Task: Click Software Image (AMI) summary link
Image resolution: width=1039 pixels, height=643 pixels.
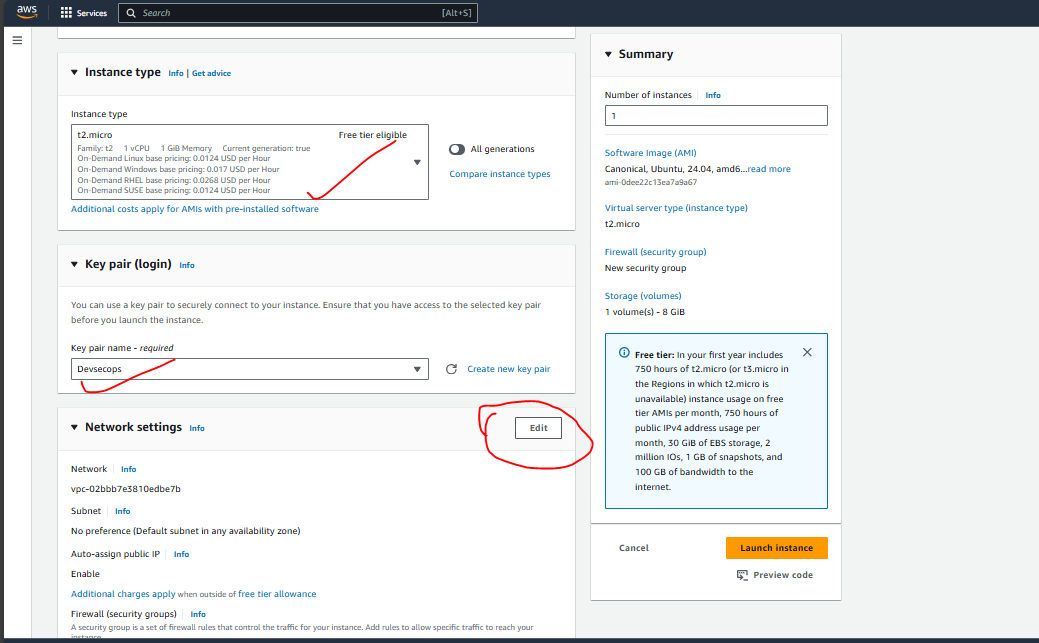Action: click(650, 152)
